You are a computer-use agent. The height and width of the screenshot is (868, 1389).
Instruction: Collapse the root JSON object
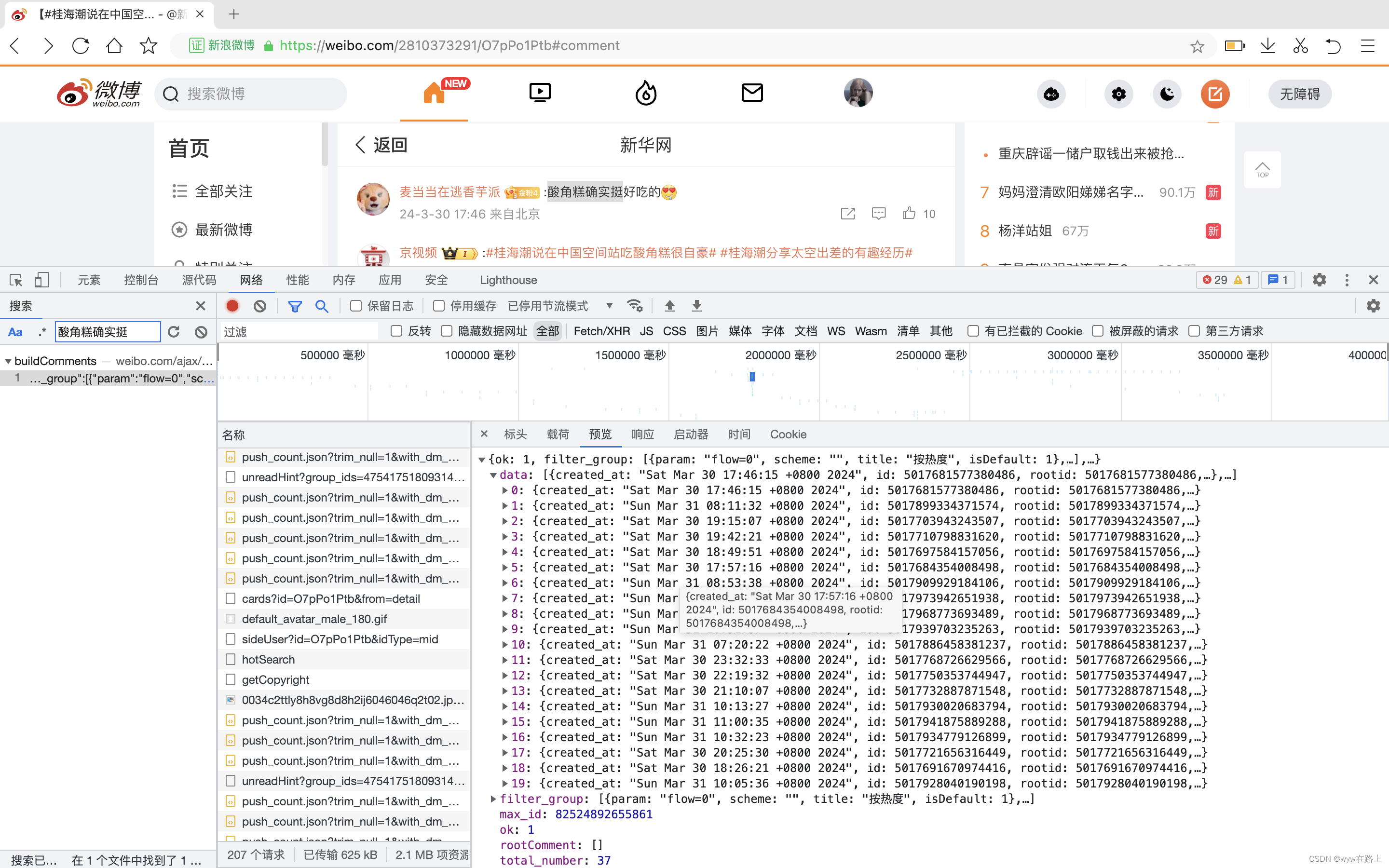[x=482, y=459]
